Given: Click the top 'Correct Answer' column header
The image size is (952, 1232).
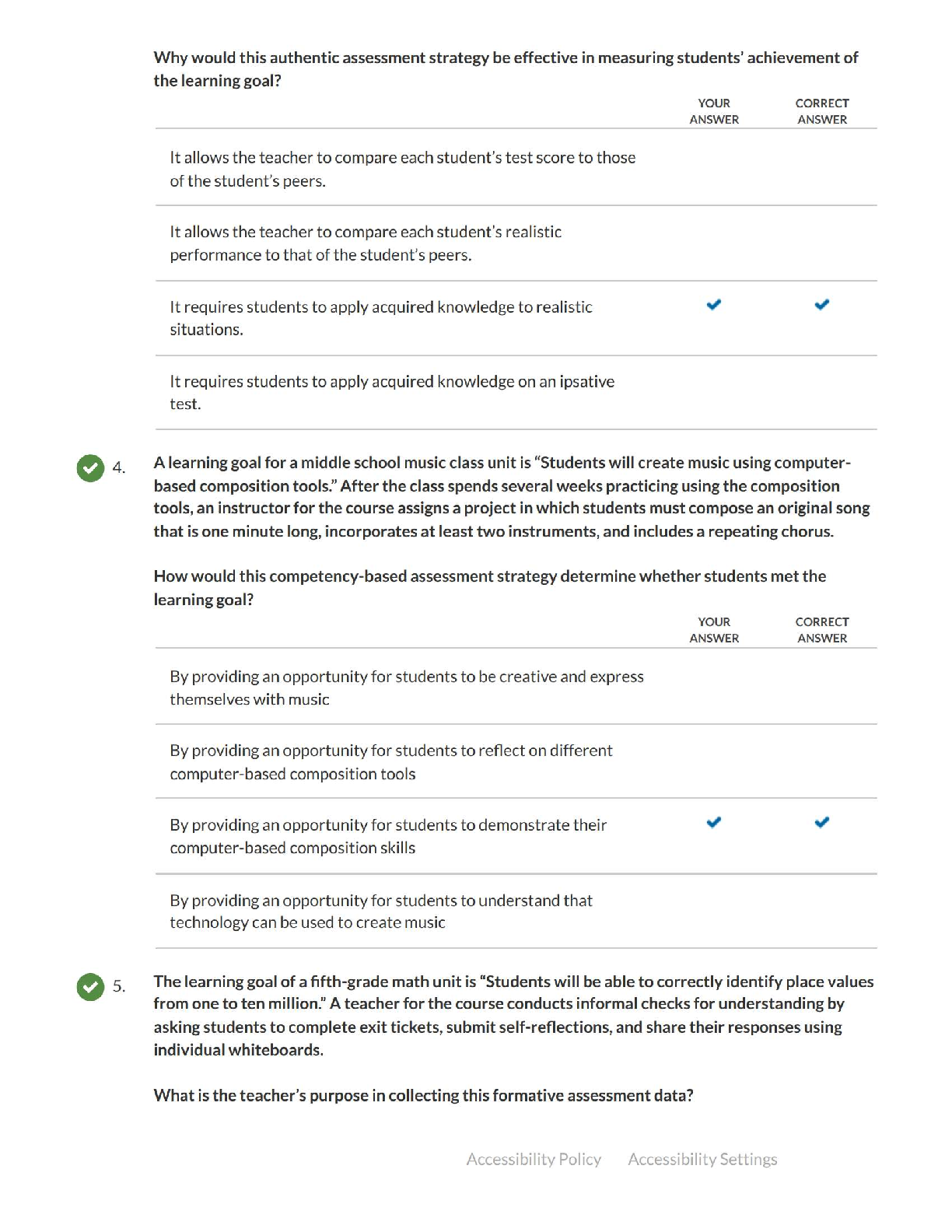Looking at the screenshot, I should pos(822,111).
